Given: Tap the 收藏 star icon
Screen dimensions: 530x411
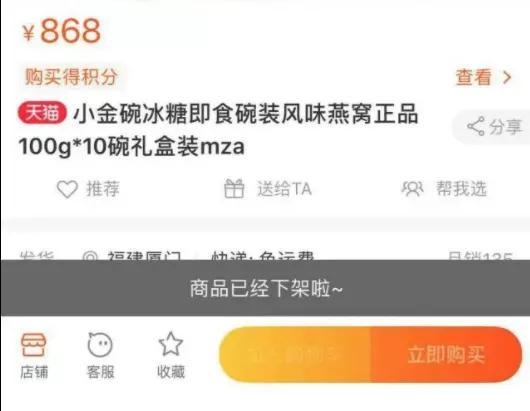Looking at the screenshot, I should click(171, 344).
